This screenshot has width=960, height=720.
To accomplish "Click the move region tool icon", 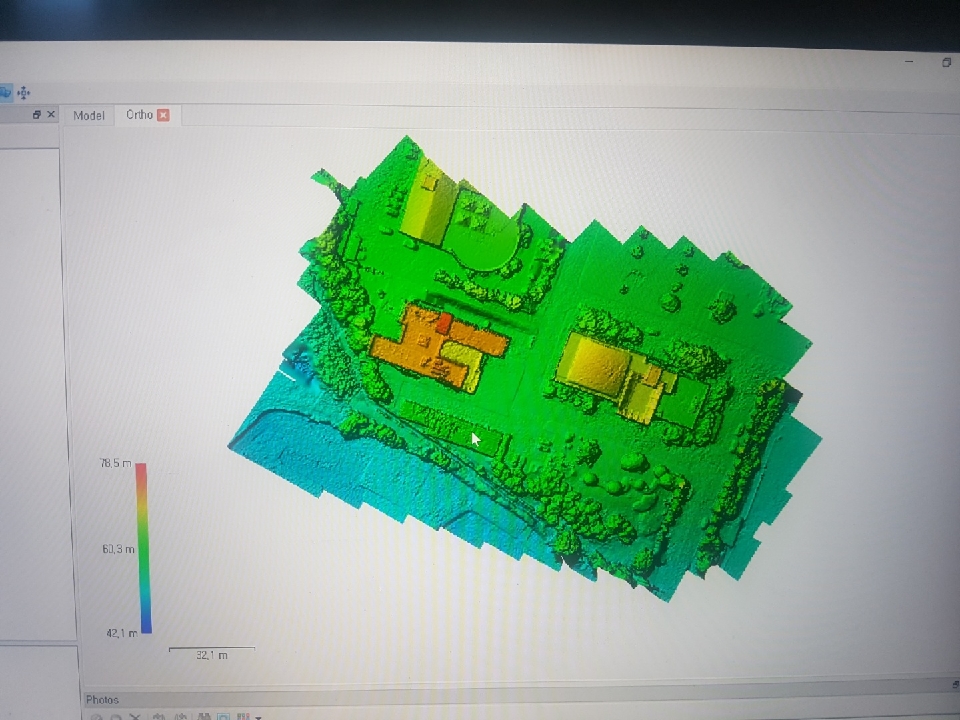I will 24,93.
